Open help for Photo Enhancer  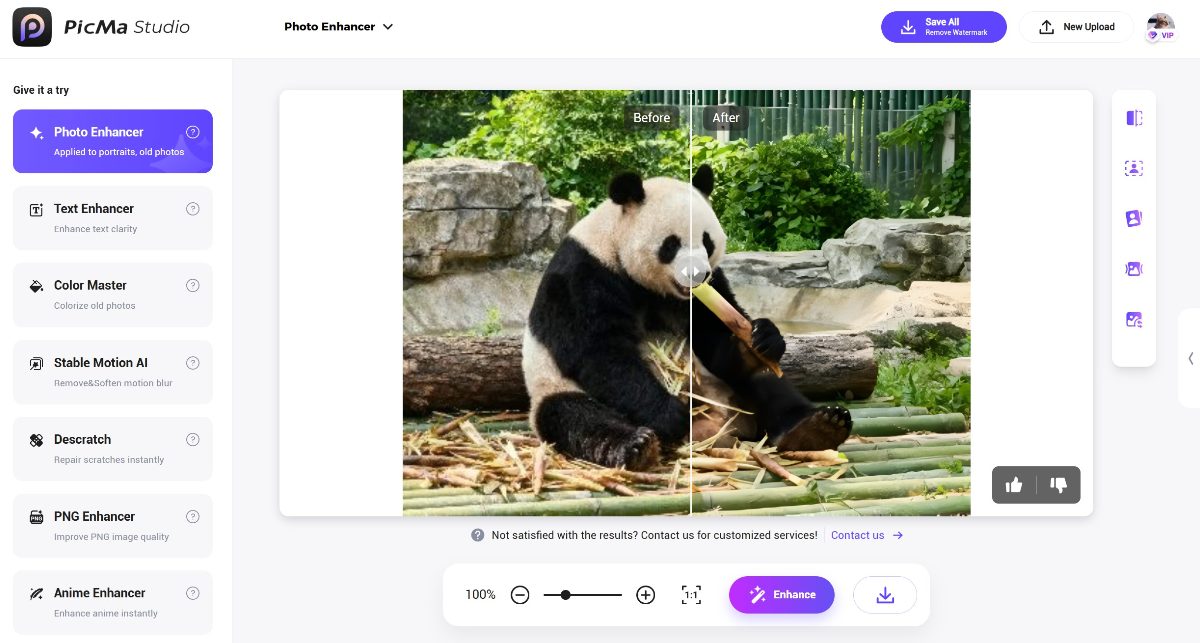coord(193,132)
